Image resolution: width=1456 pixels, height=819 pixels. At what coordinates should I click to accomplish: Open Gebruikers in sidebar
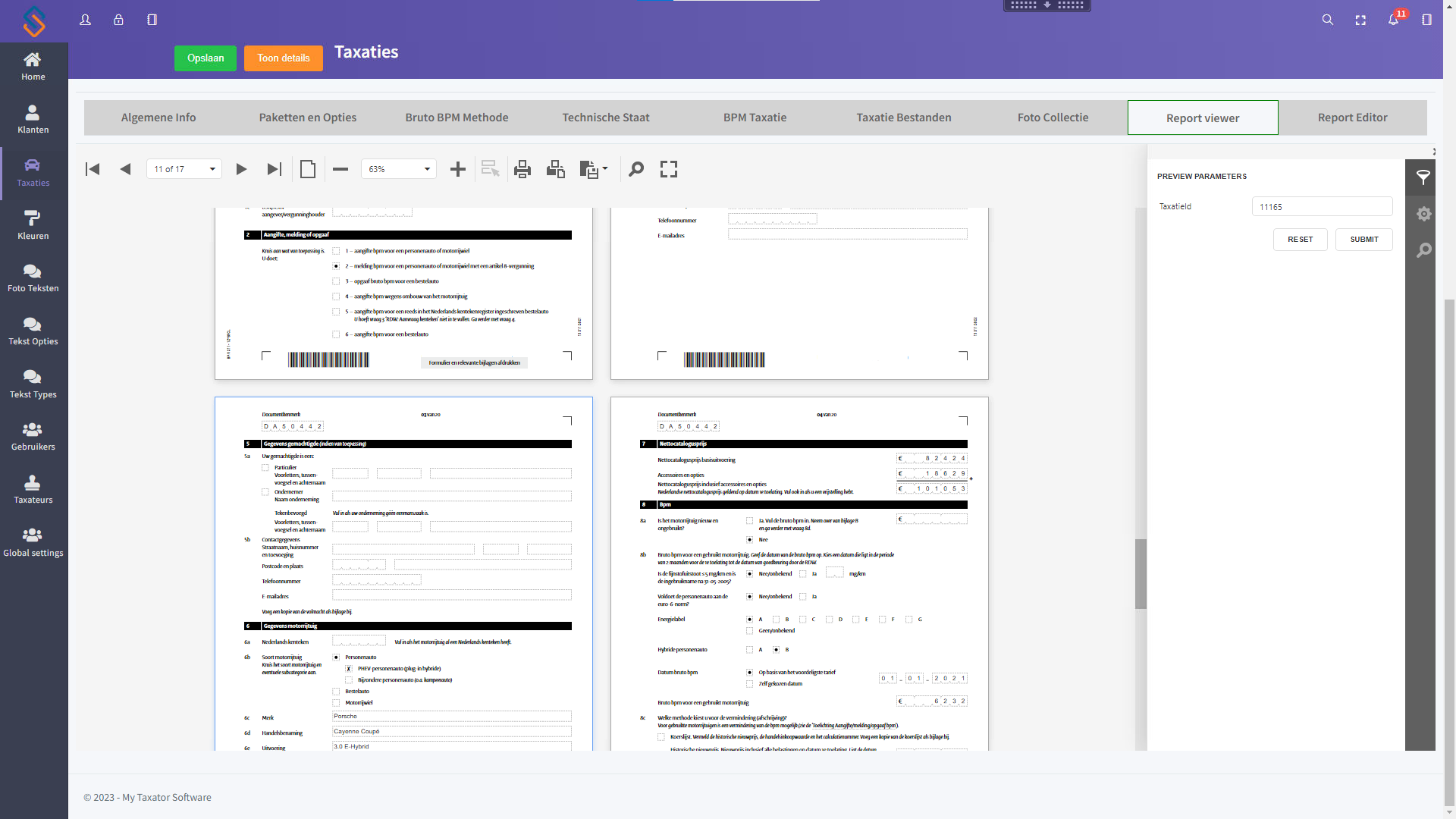(x=33, y=437)
